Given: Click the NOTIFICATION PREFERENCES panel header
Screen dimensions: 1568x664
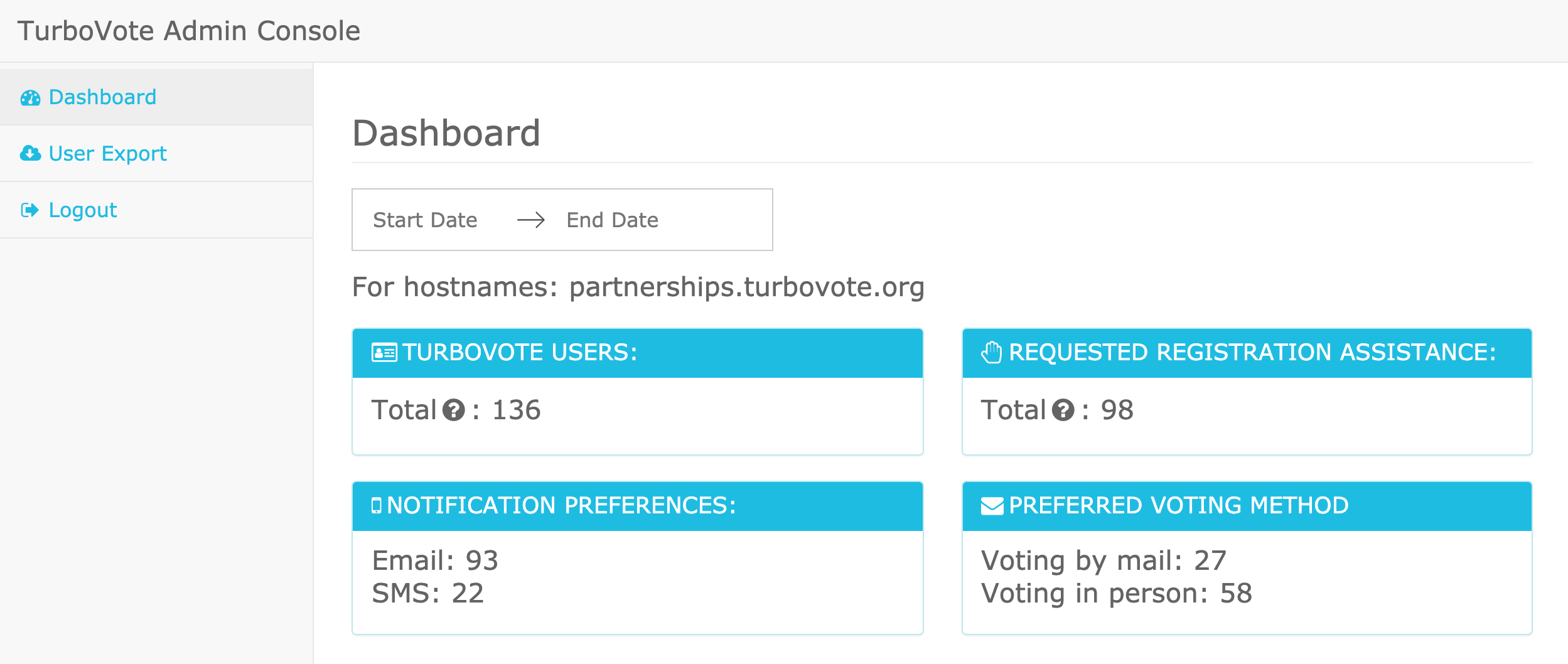Looking at the screenshot, I should pos(638,506).
